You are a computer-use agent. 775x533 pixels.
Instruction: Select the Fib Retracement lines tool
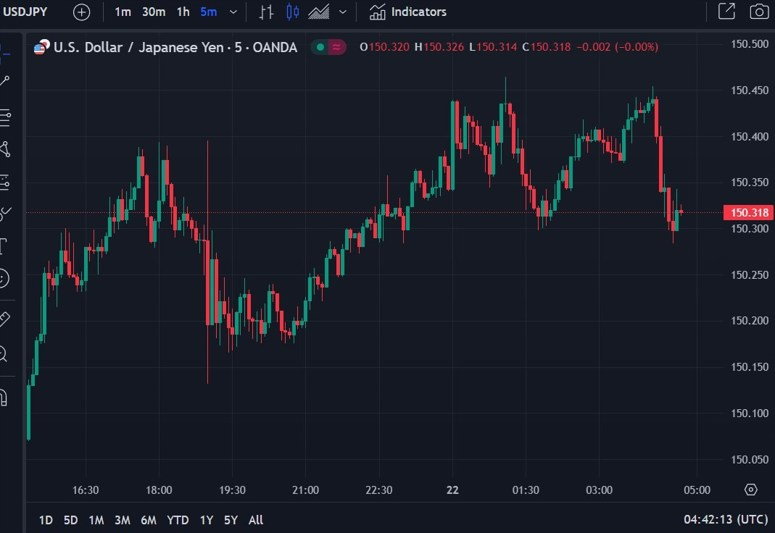[x=5, y=117]
